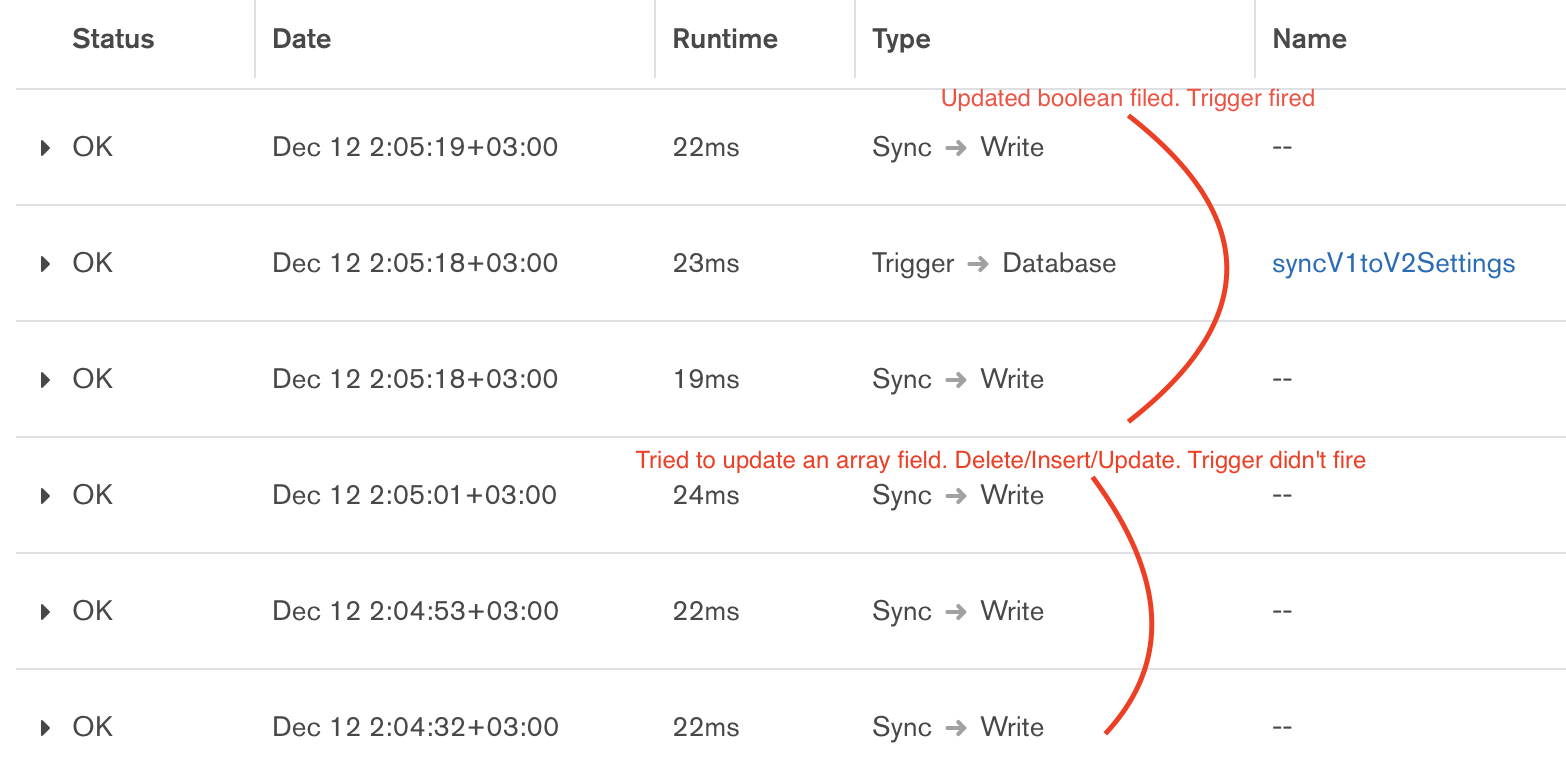1566x784 pixels.
Task: Click the date Dec 12 2:05:01+03:00
Action: tap(415, 496)
